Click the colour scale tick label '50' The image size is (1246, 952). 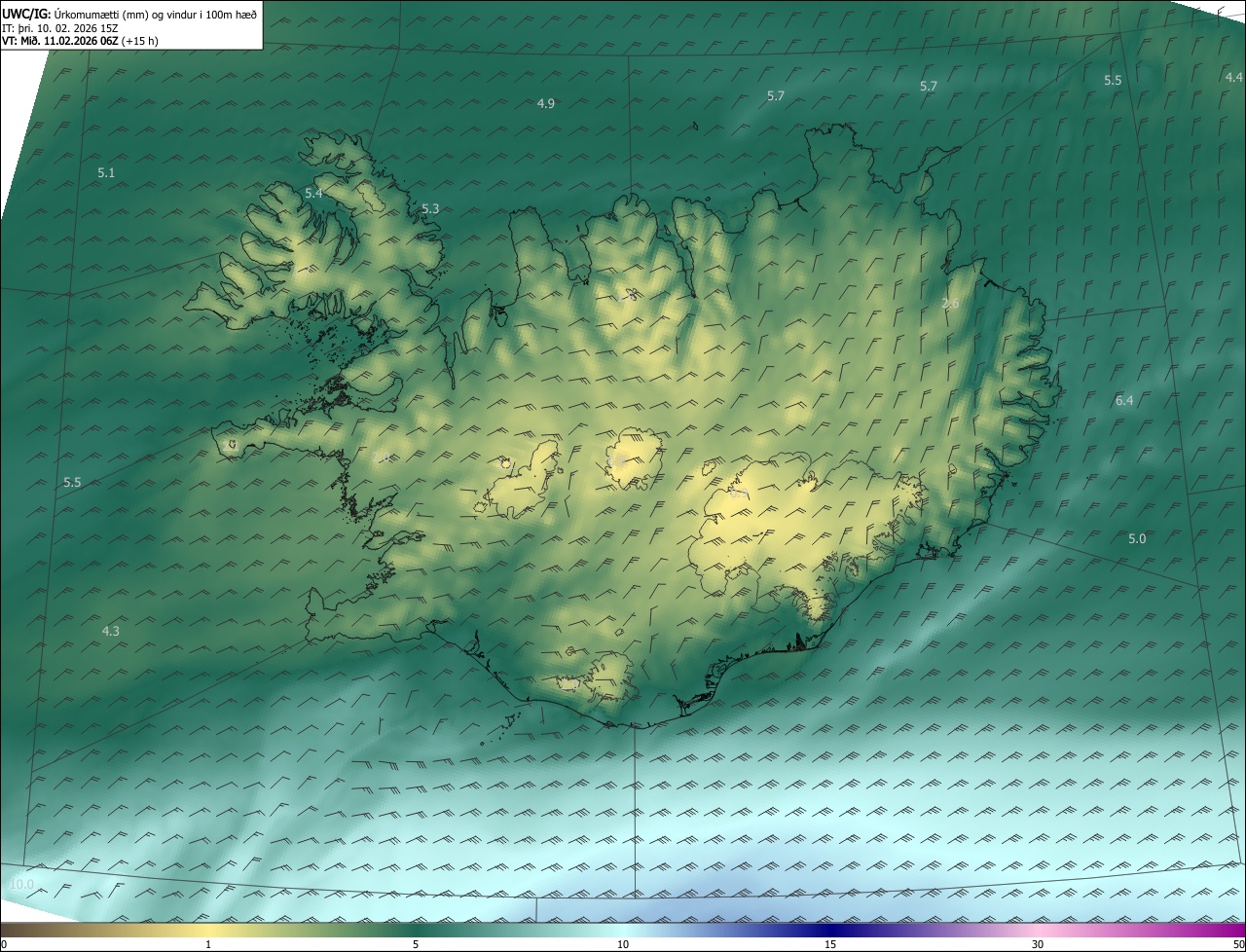pos(1238,944)
